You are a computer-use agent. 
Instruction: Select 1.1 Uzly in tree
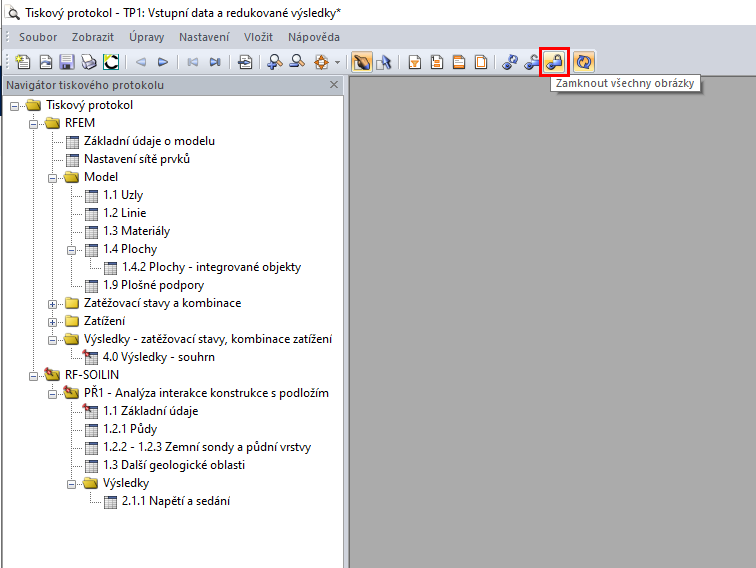pos(122,195)
